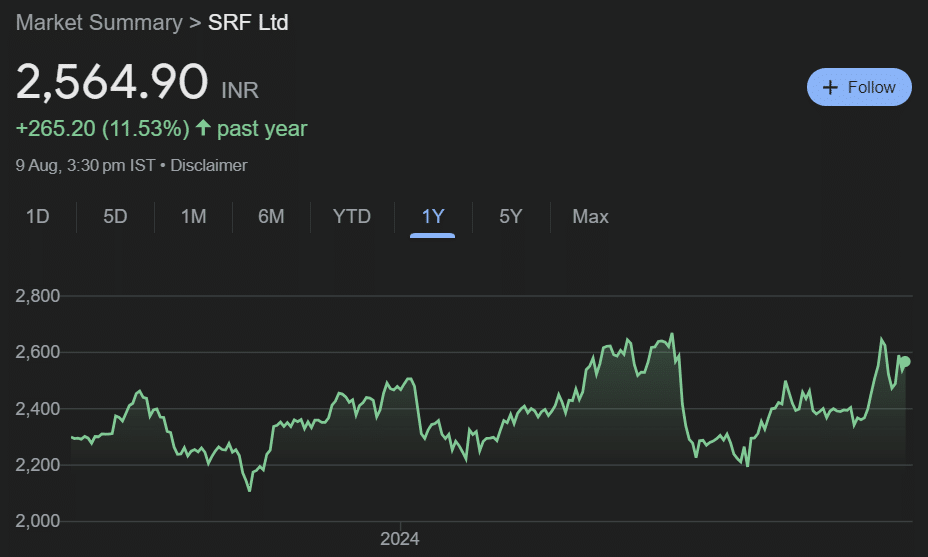Click the 2,200 y-axis label

(38, 465)
